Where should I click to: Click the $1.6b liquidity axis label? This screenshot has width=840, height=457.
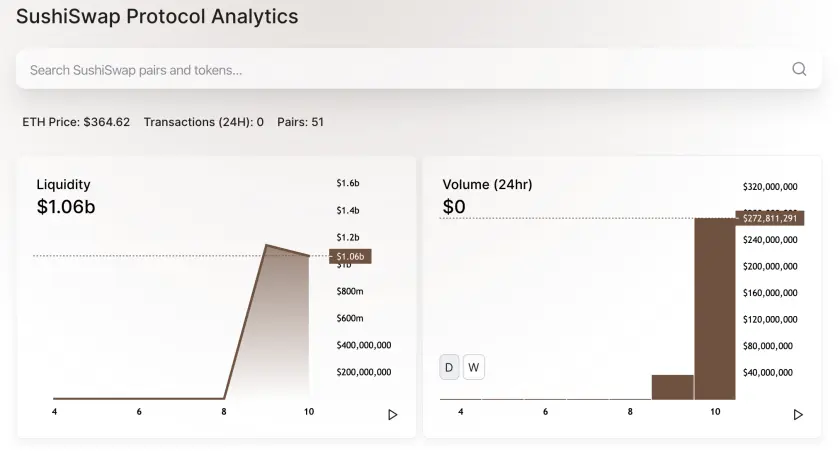[348, 183]
